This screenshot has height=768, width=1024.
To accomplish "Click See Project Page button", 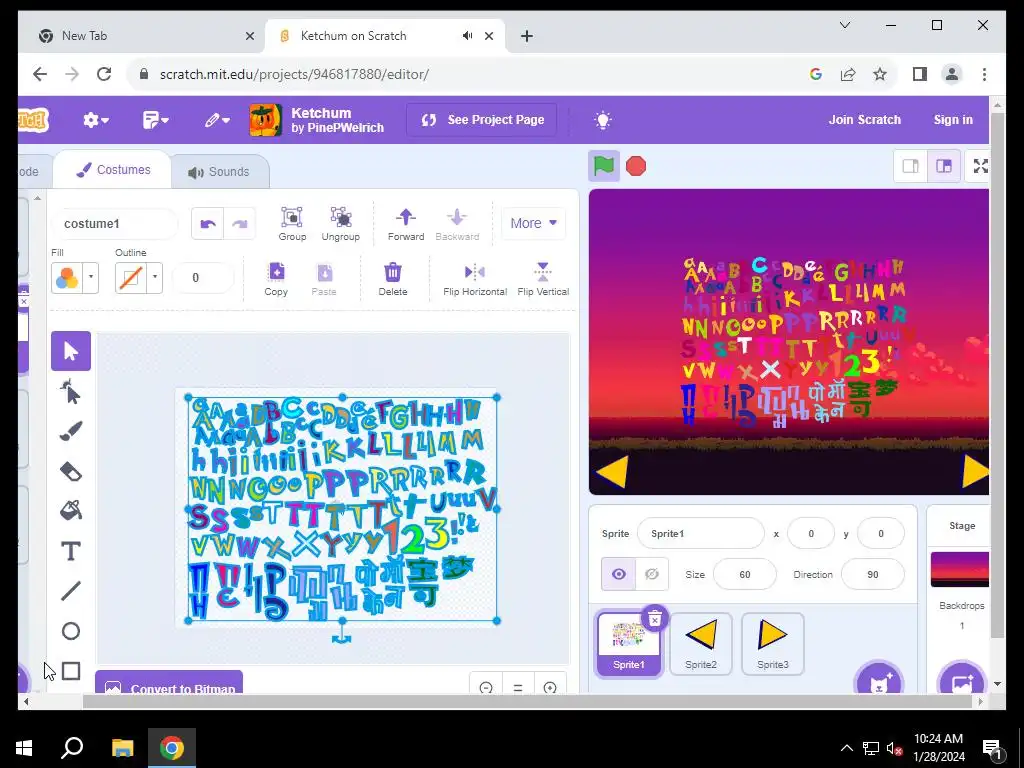I will point(483,120).
